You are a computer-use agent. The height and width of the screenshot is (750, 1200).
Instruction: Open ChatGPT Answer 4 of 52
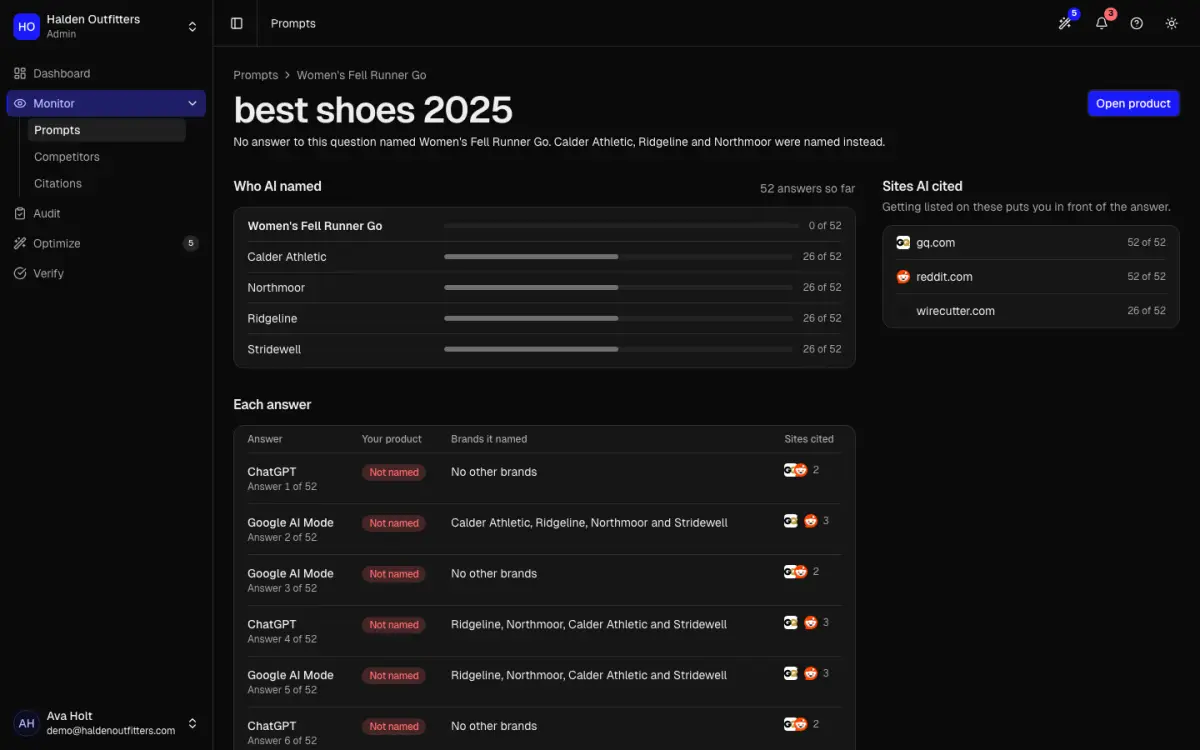[x=545, y=631]
